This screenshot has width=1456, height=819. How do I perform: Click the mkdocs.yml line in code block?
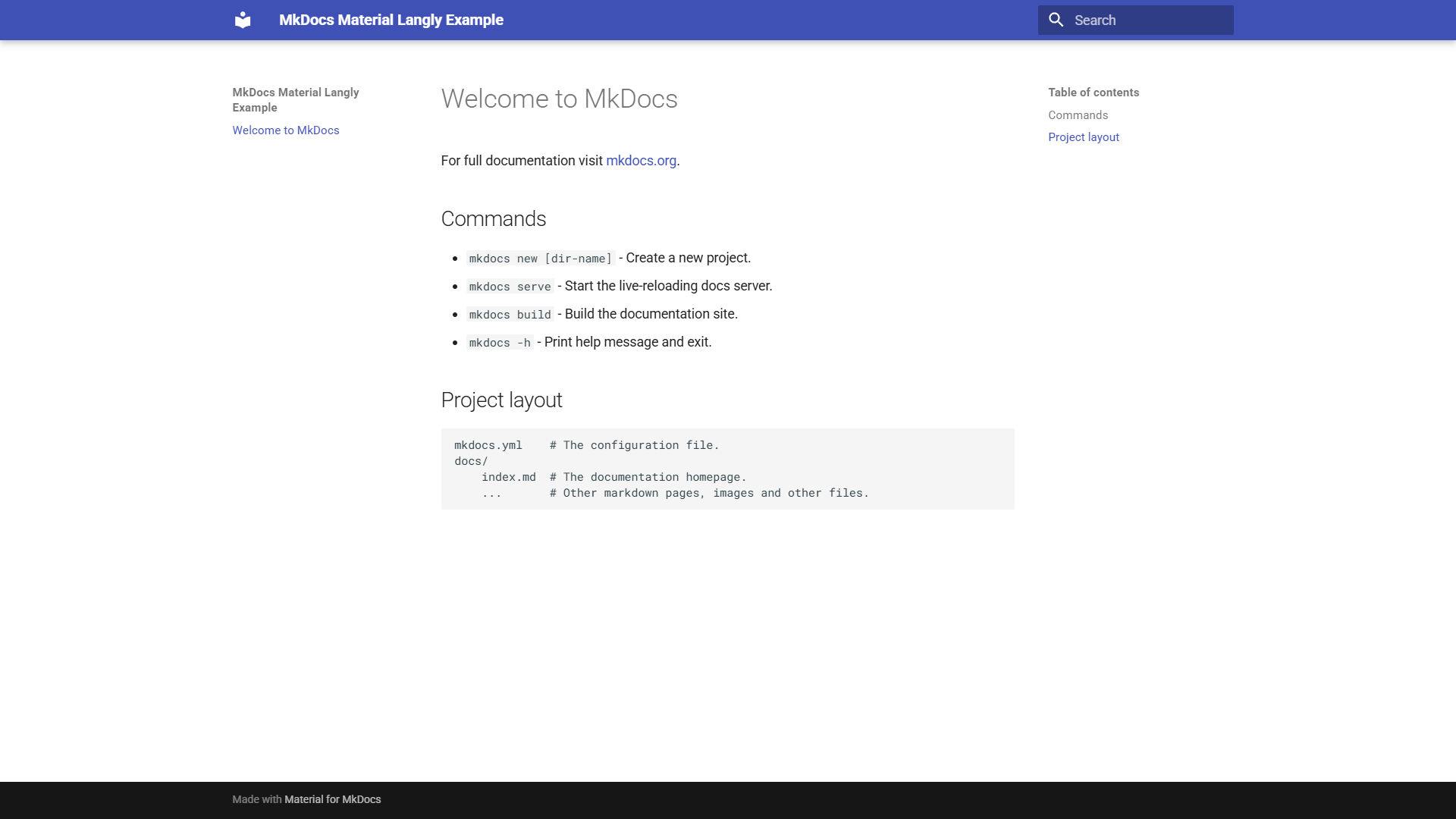(x=586, y=445)
